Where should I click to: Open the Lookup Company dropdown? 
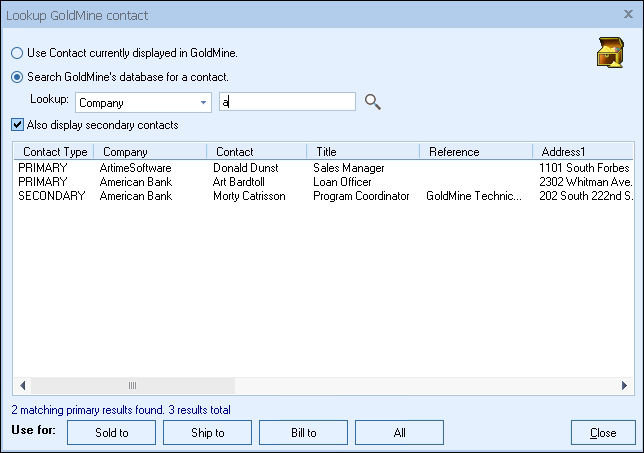(204, 102)
